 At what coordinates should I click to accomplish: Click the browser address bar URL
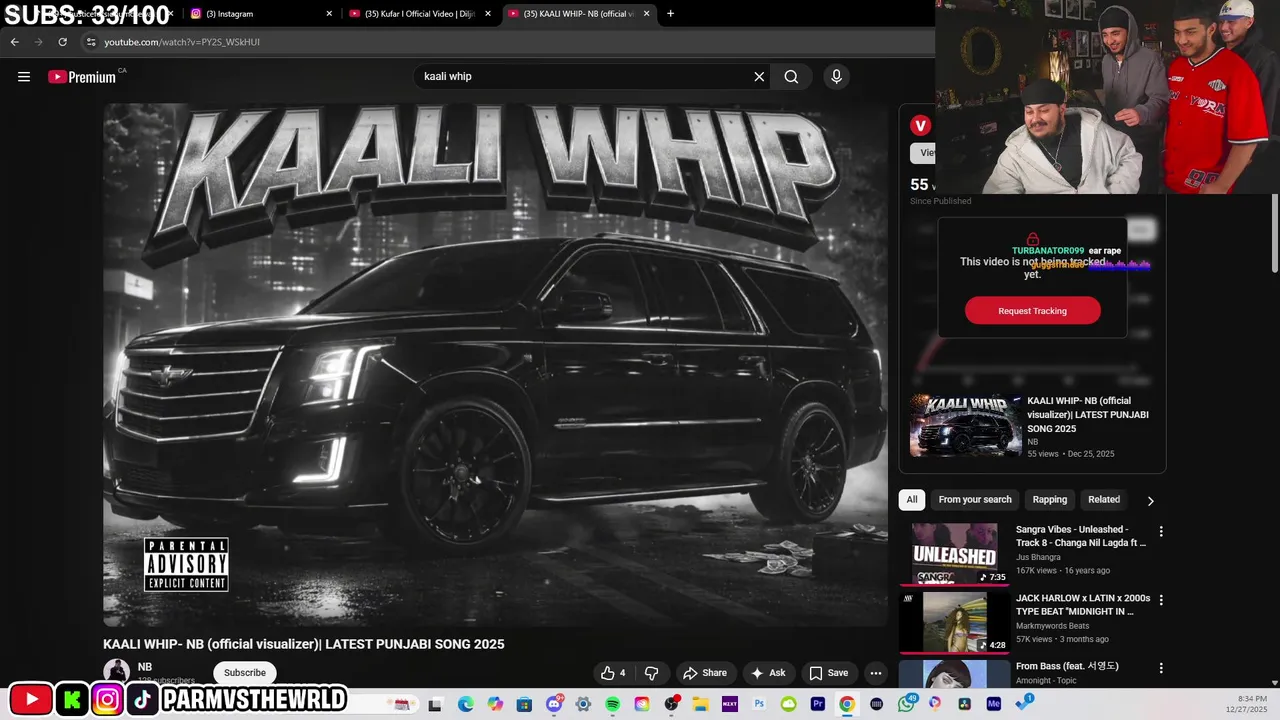(182, 42)
